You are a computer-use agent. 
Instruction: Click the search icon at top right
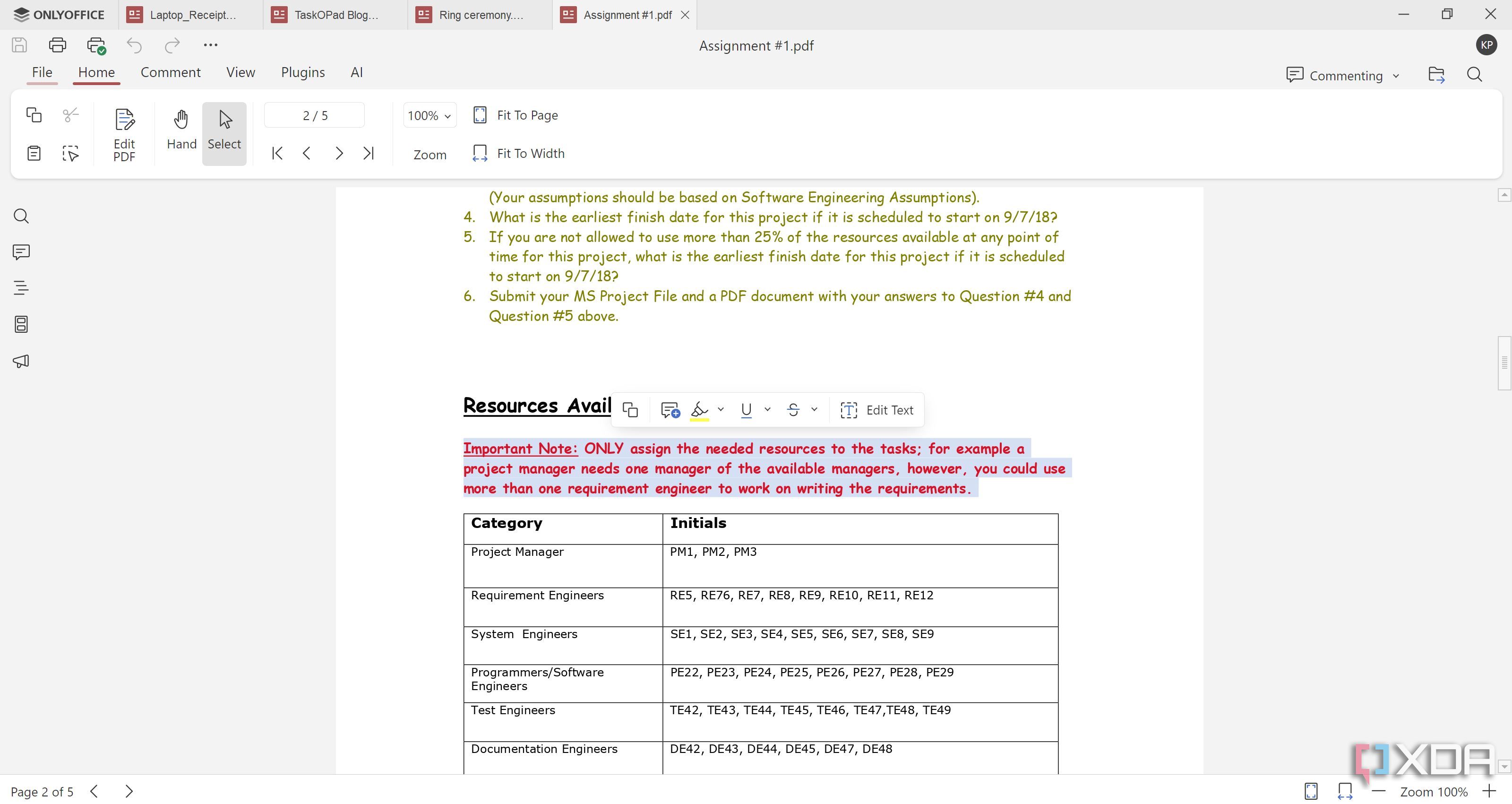click(x=1474, y=75)
